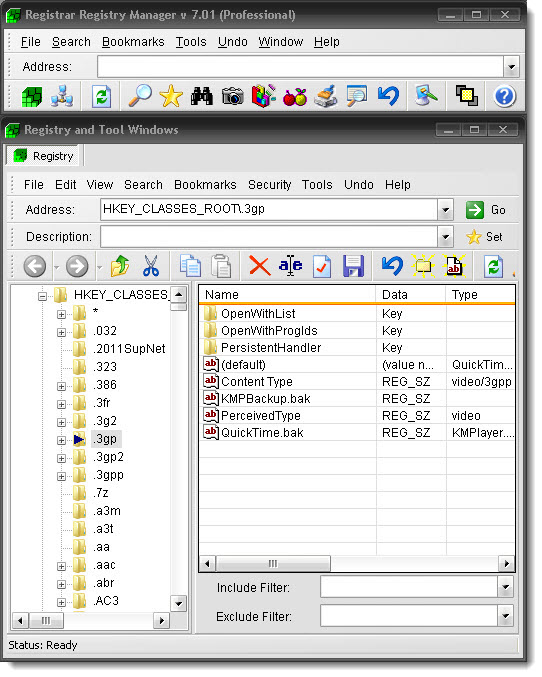
Task: Open the View menu in registry window
Action: pos(100,185)
